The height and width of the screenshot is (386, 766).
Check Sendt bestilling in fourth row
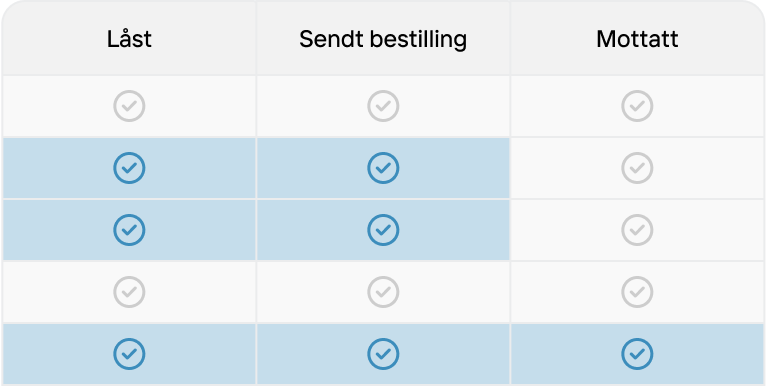(383, 292)
